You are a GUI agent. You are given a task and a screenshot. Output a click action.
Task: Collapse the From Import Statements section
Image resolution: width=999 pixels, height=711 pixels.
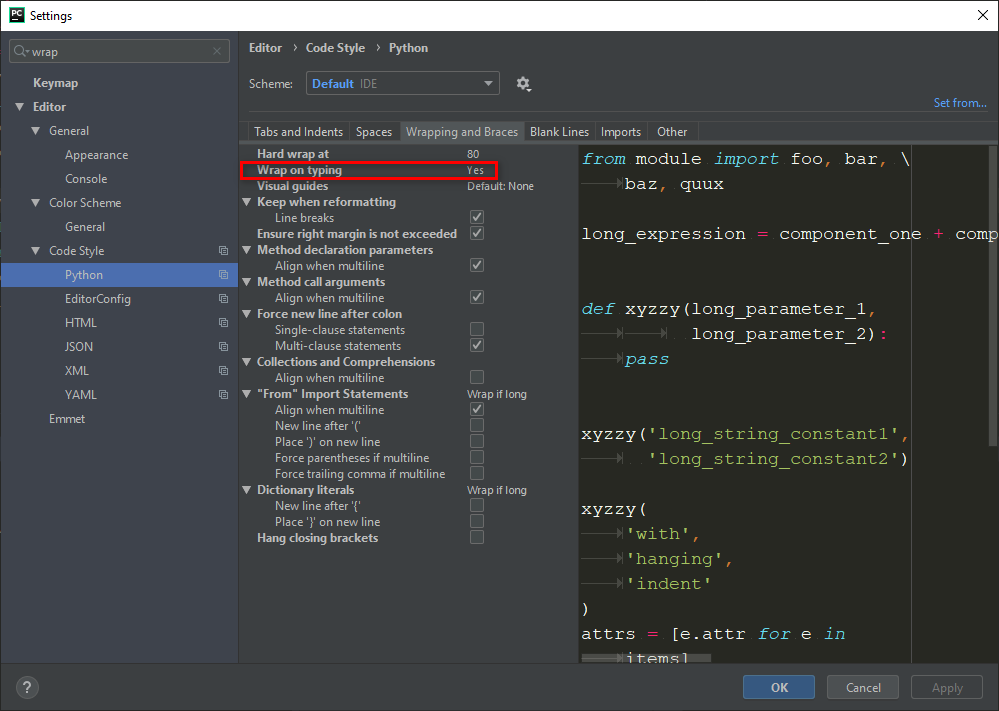(246, 393)
